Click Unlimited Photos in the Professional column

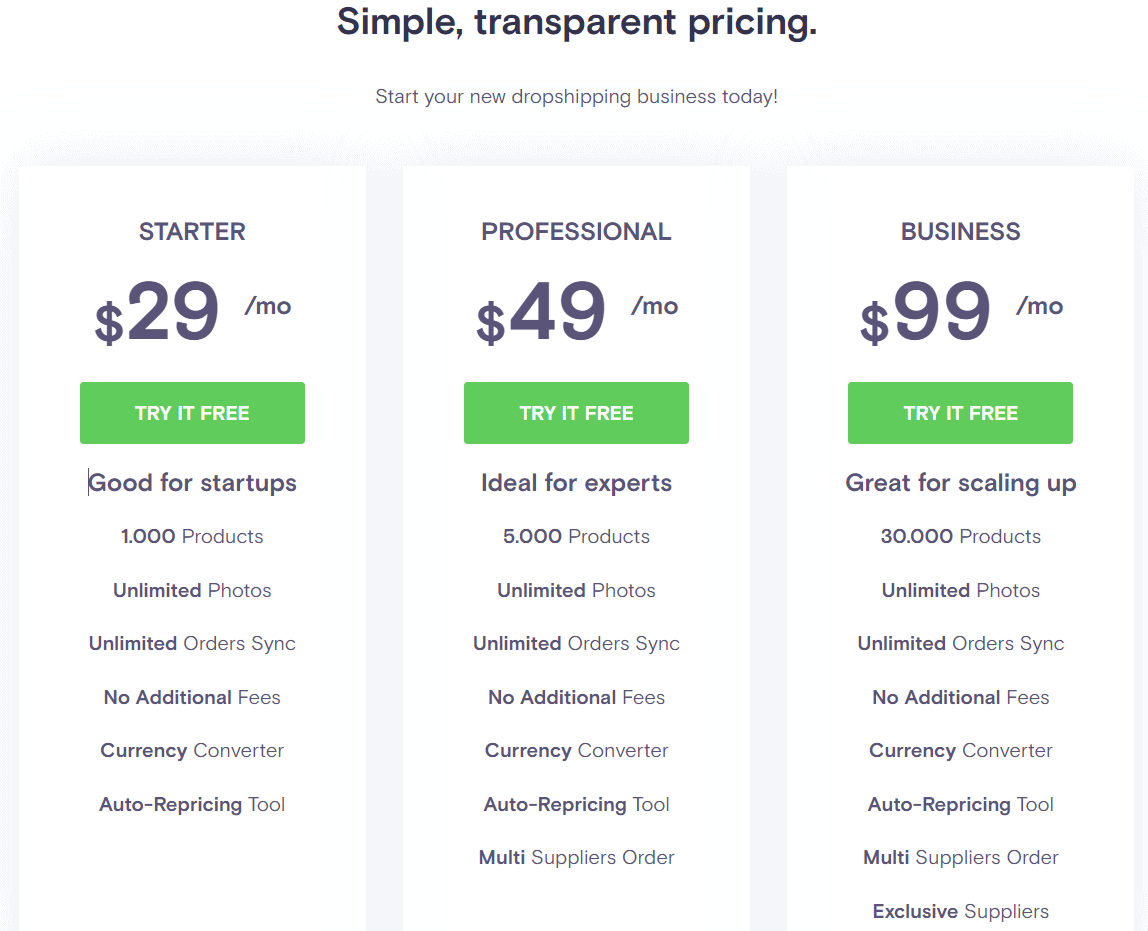pyautogui.click(x=576, y=590)
